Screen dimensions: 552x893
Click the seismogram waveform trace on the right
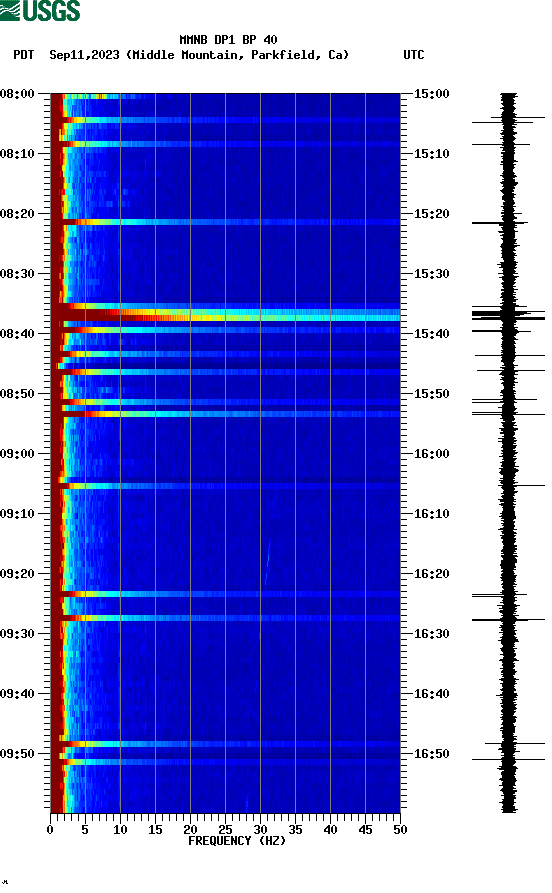click(509, 453)
